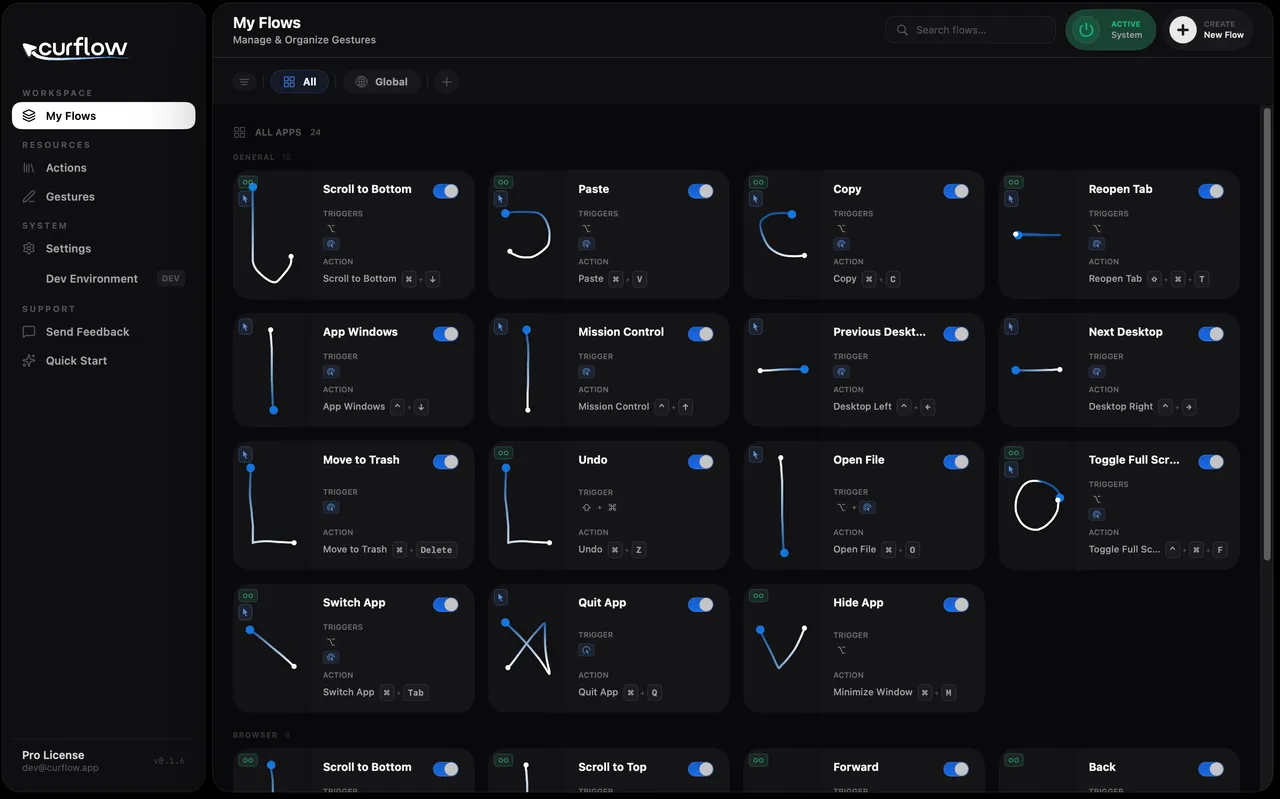Image resolution: width=1280 pixels, height=799 pixels.
Task: Click the Paste gesture curve preview
Action: point(528,234)
